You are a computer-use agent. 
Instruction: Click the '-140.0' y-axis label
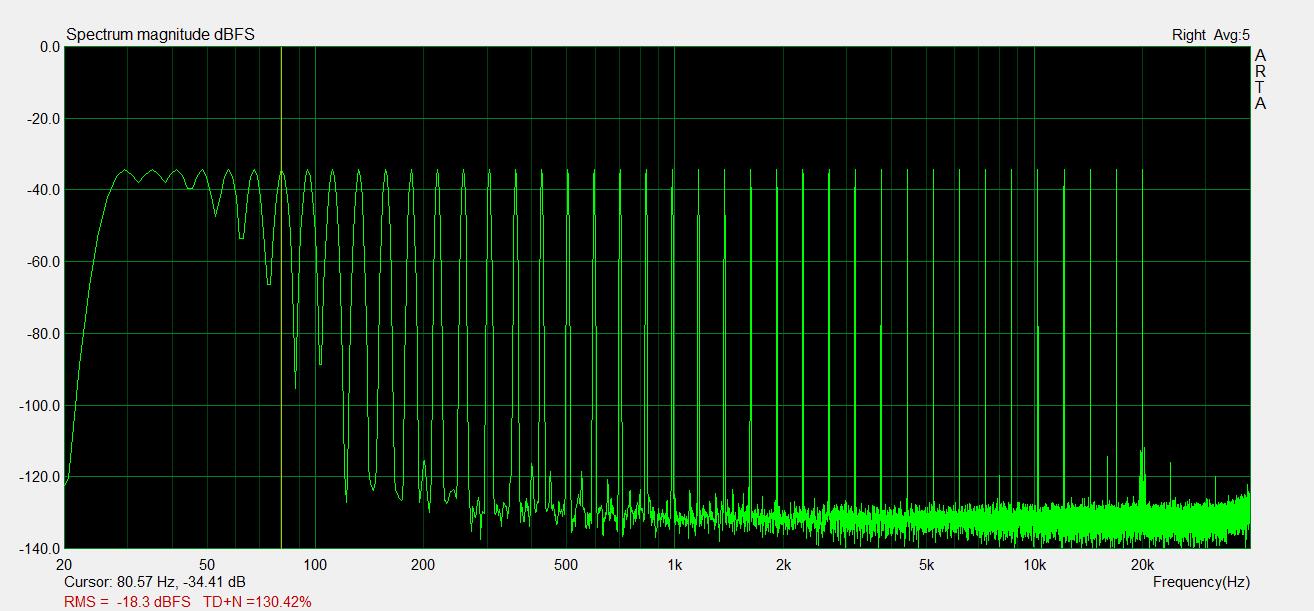pos(41,549)
